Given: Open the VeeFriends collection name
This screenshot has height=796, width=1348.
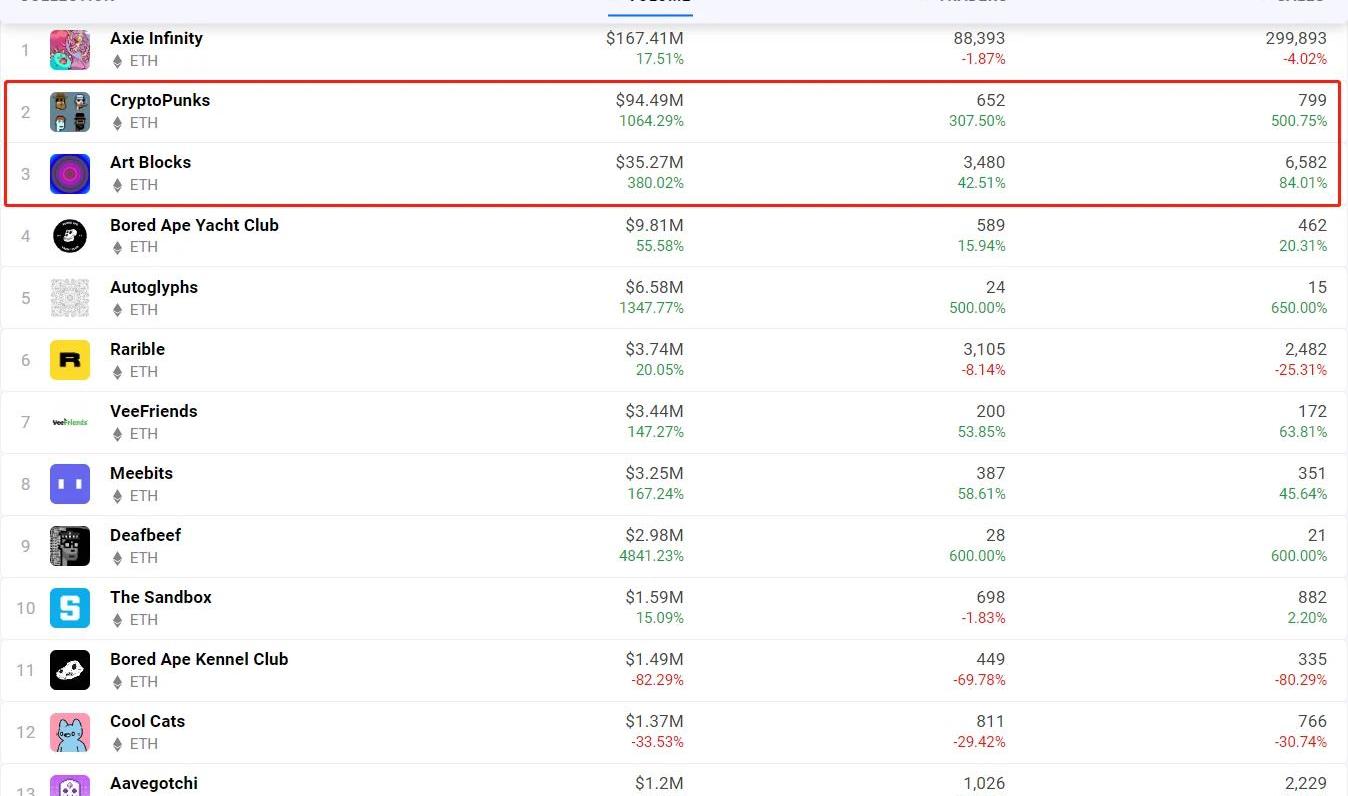Looking at the screenshot, I should [153, 411].
